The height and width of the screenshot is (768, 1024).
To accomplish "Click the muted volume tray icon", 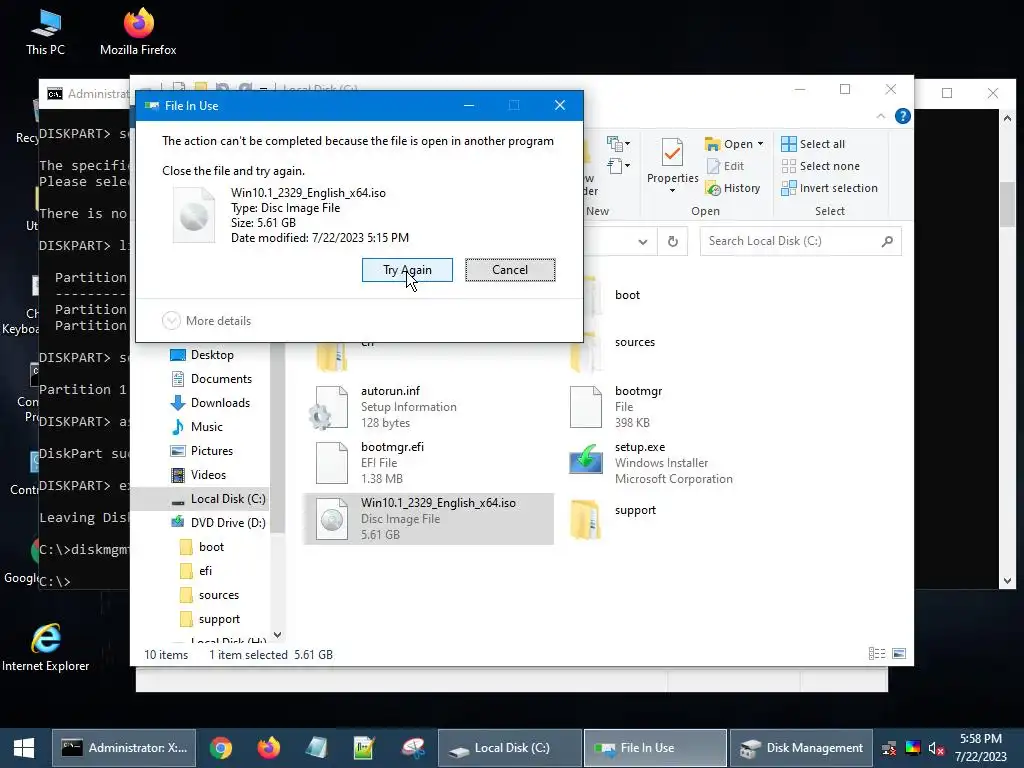I will click(x=936, y=748).
